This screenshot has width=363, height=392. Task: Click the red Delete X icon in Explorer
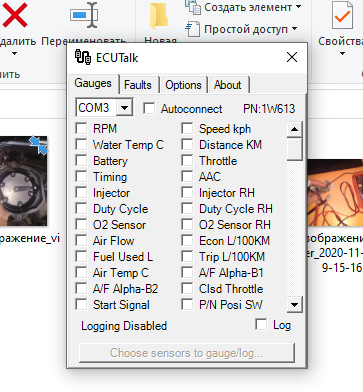coord(15,15)
